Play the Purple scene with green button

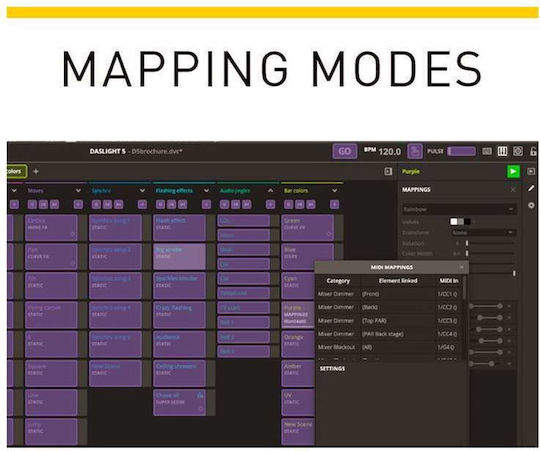513,171
